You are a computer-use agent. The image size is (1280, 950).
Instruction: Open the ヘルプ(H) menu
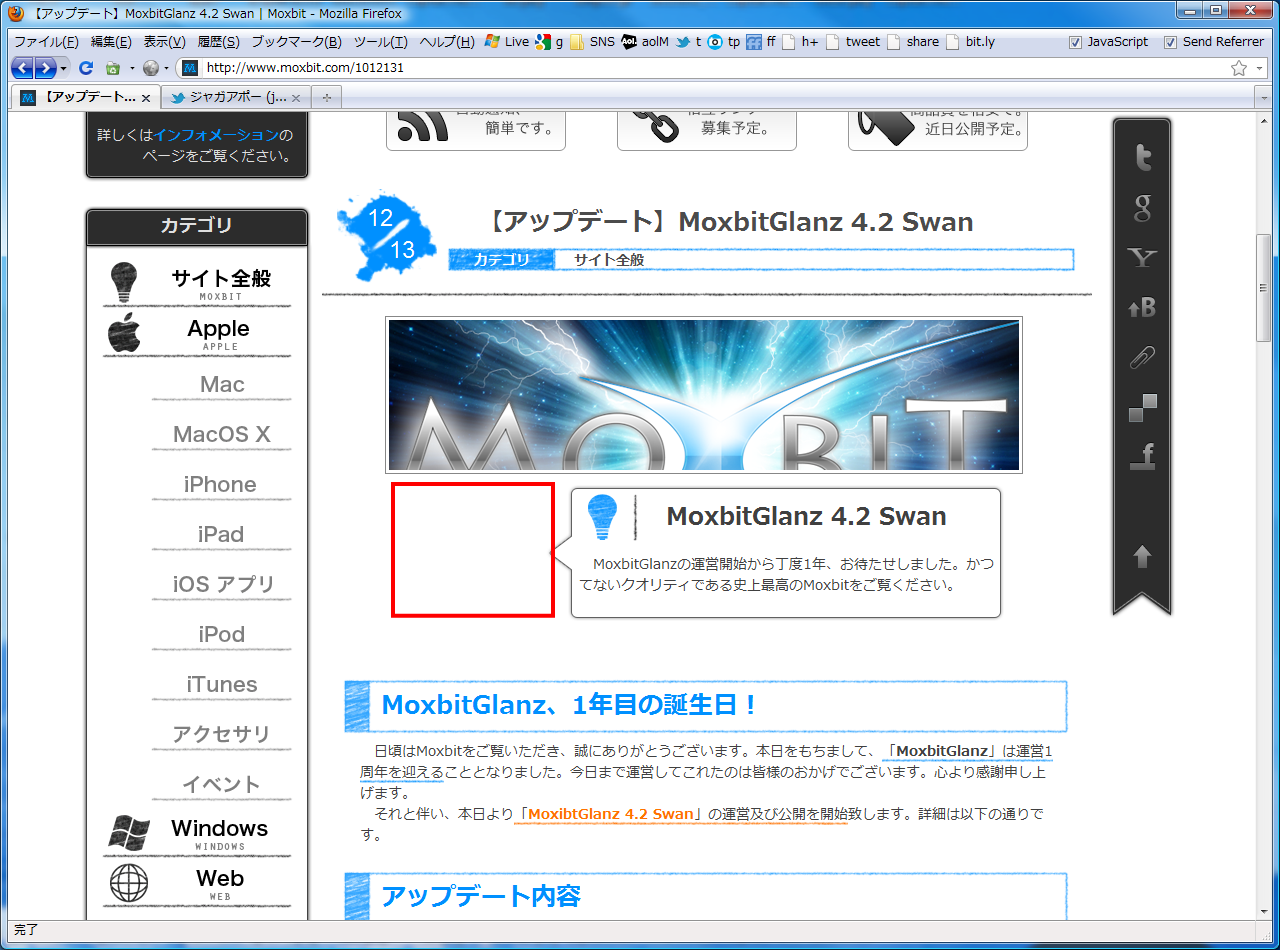pos(447,42)
